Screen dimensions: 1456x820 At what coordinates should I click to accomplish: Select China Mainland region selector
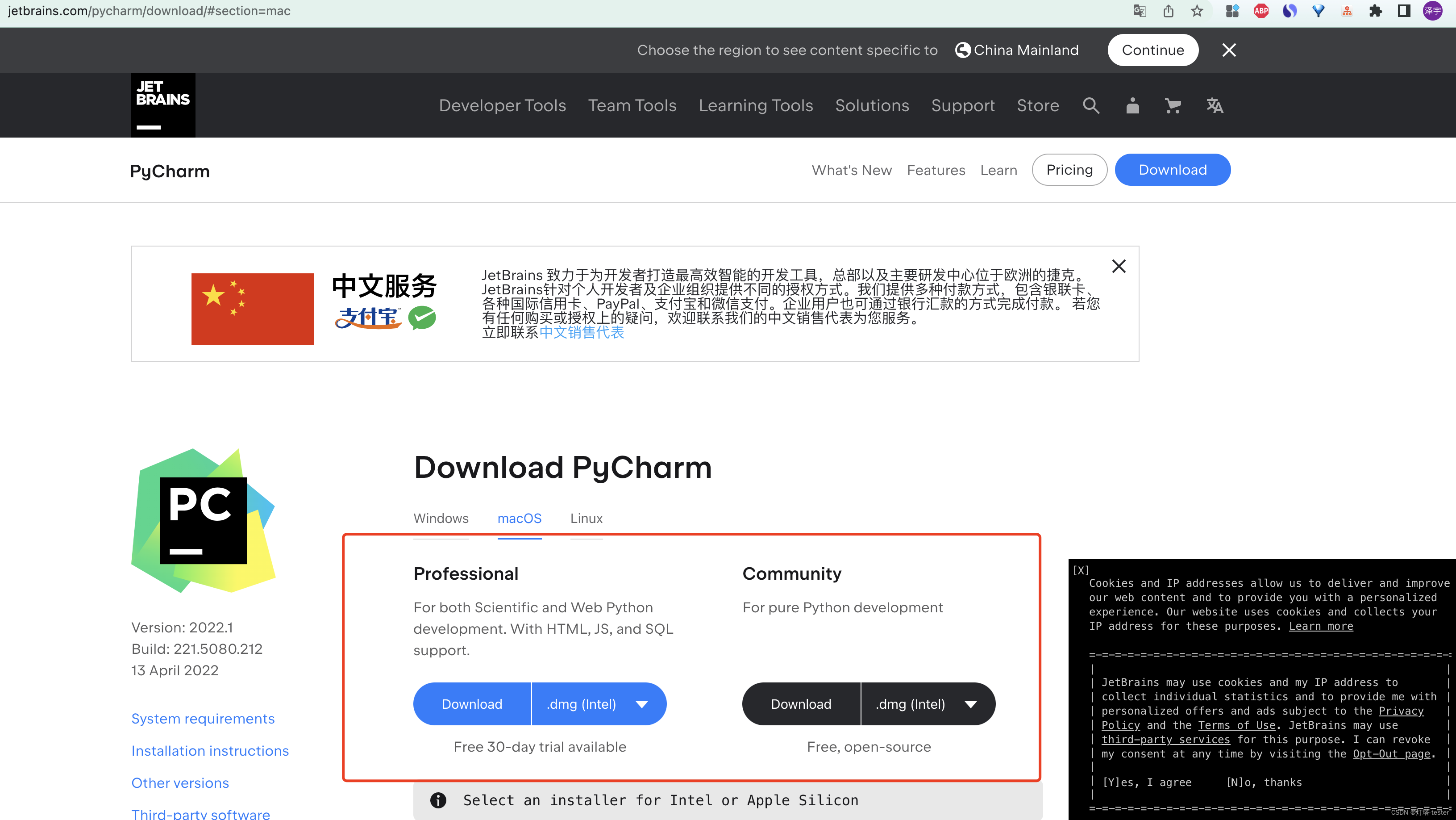(1017, 50)
